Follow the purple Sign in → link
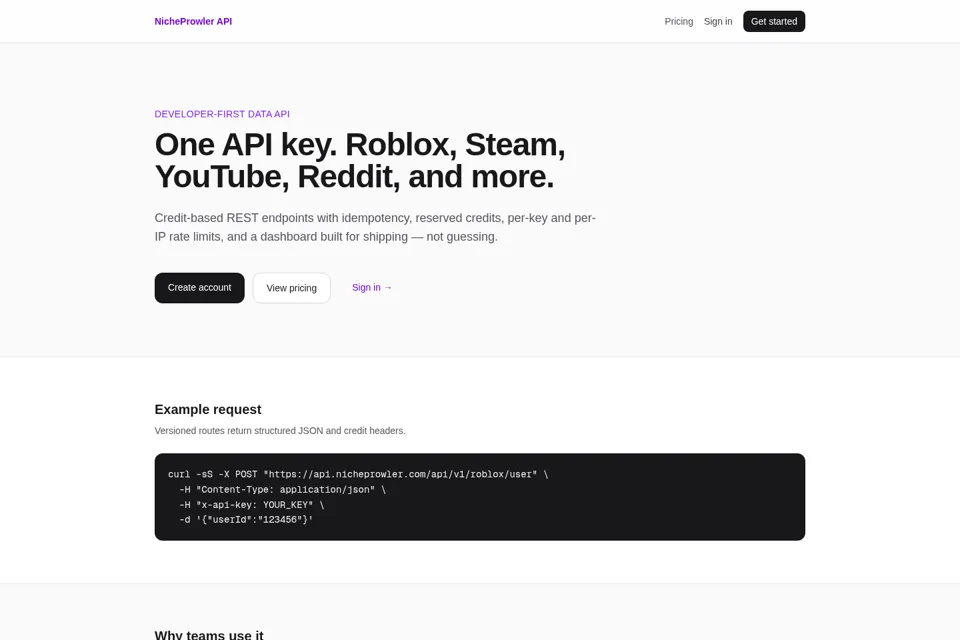Screen dimensions: 960x640 coord(372,287)
